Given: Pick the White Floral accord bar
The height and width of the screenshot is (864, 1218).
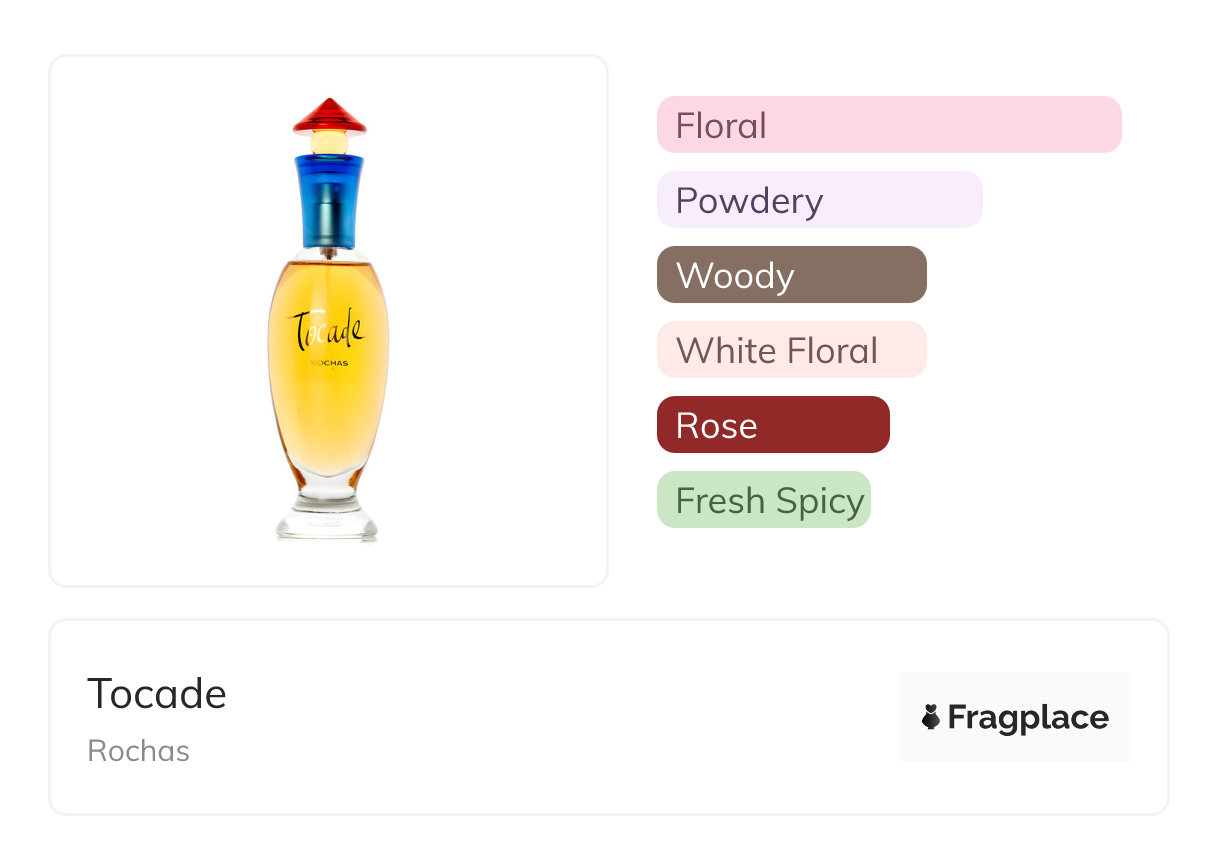Looking at the screenshot, I should 791,350.
